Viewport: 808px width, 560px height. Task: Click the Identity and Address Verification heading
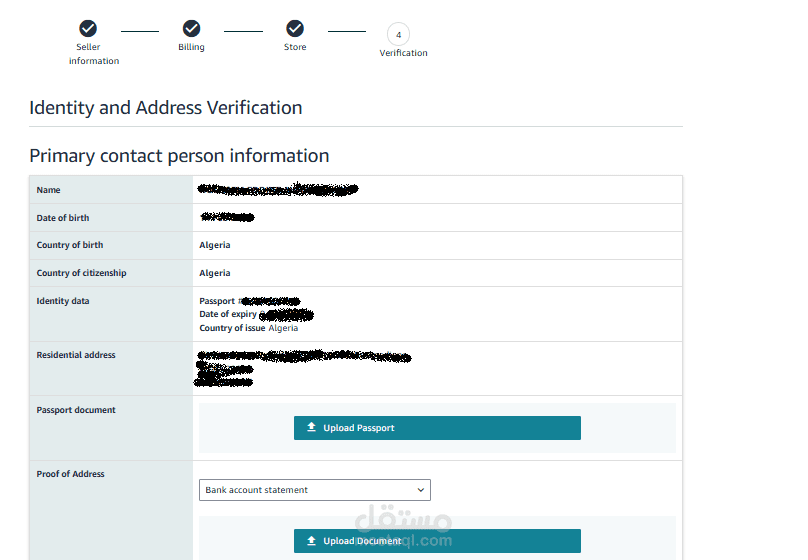166,108
